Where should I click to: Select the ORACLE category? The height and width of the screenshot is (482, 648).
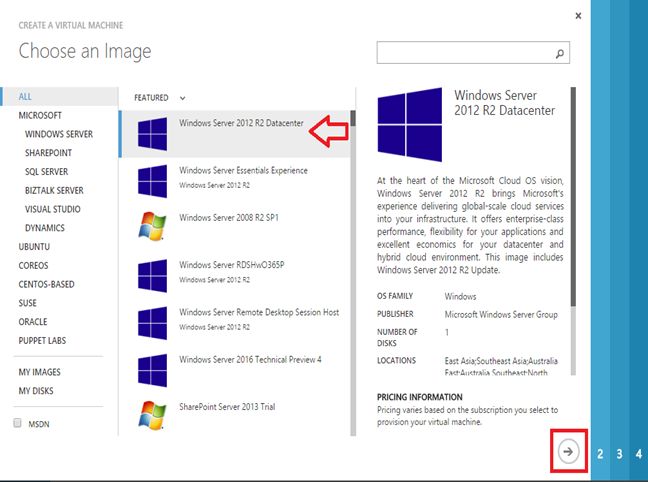[x=33, y=322]
